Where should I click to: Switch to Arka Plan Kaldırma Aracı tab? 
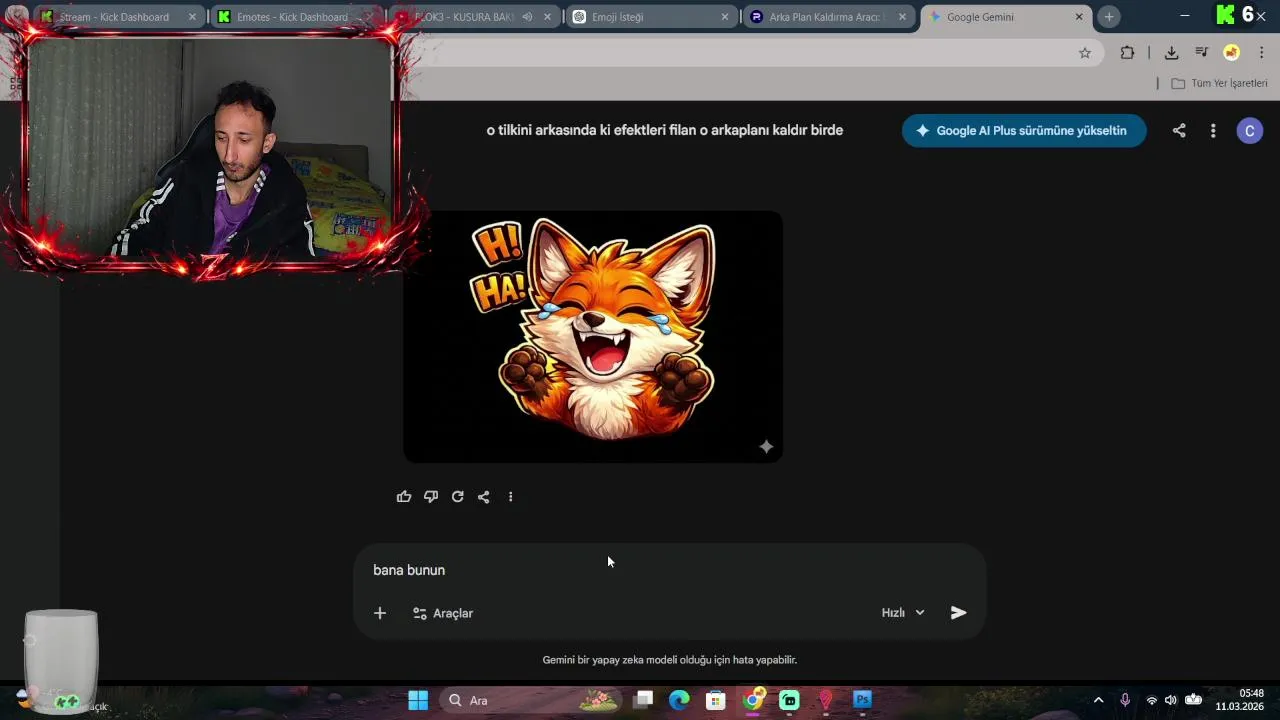(829, 17)
